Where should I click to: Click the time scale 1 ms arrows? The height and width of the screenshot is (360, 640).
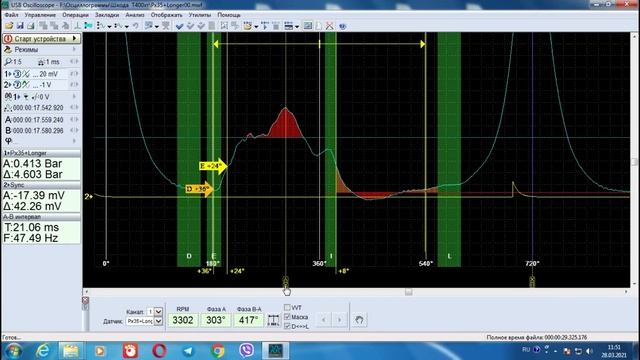coord(74,62)
